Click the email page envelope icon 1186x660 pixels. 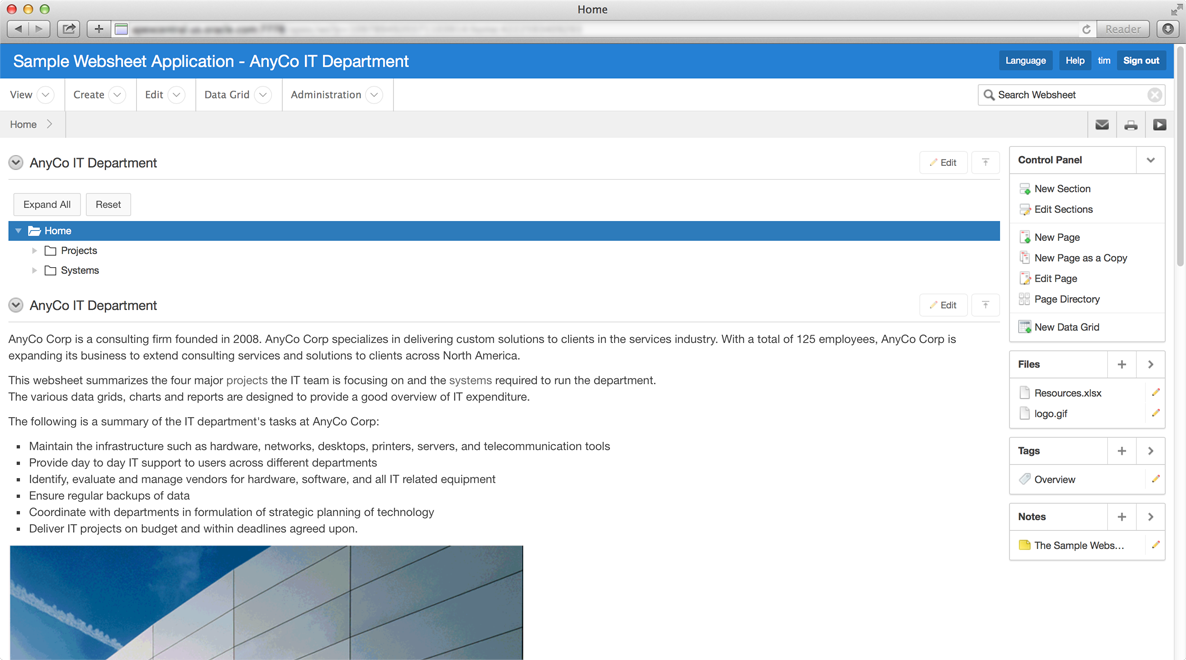click(1102, 125)
